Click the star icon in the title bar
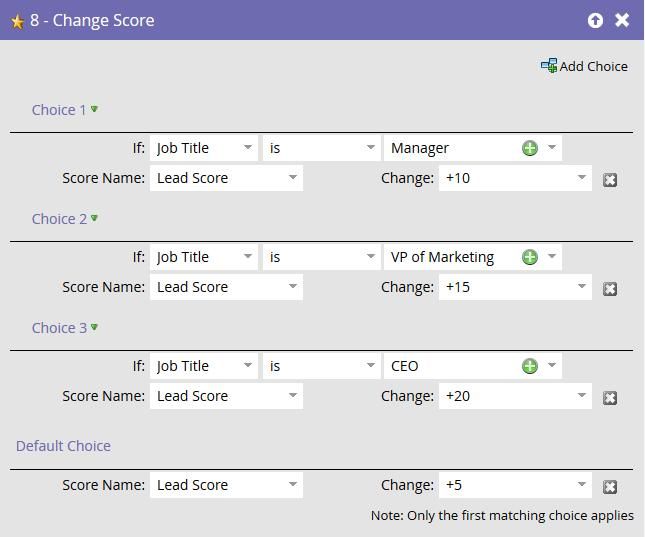The image size is (645, 537). (17, 21)
